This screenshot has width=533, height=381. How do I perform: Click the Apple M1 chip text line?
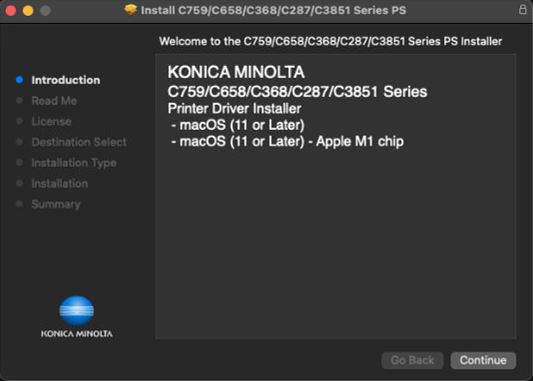pos(288,141)
